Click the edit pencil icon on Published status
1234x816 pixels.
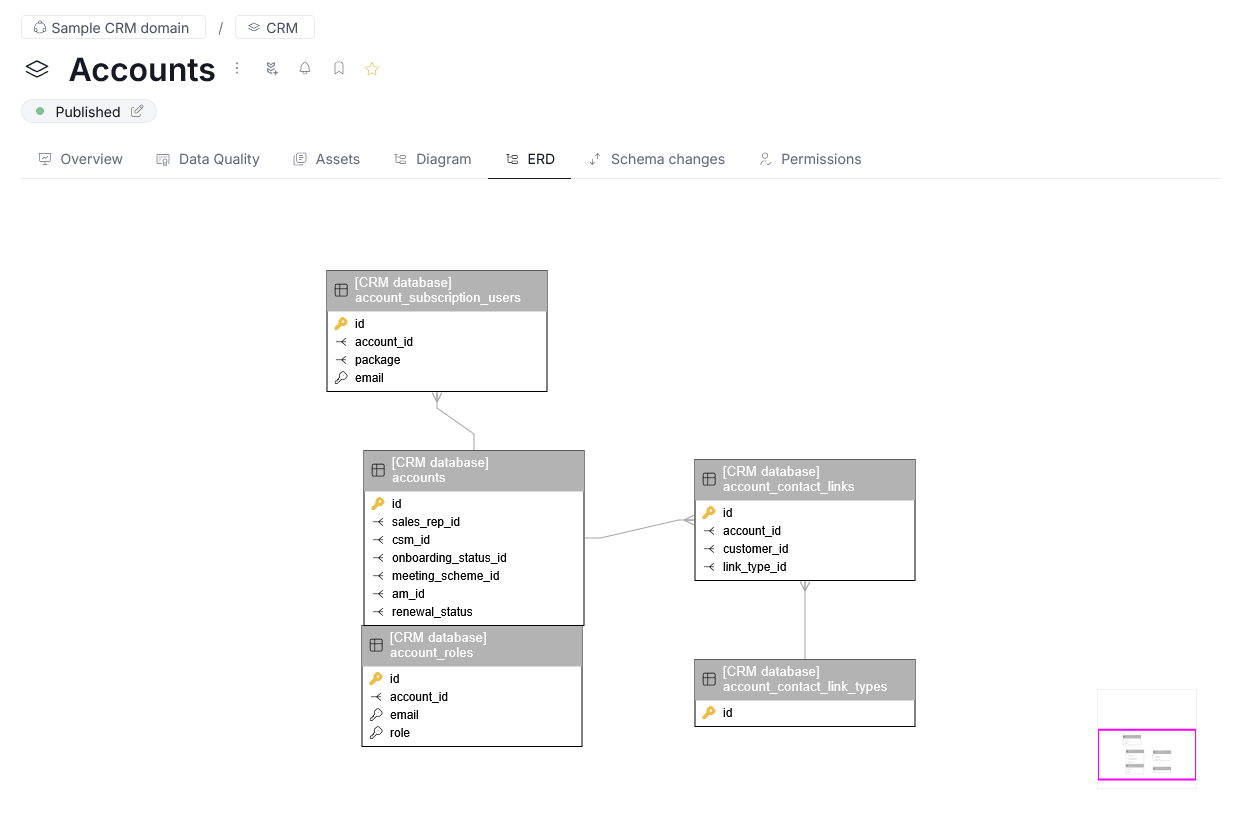137,111
